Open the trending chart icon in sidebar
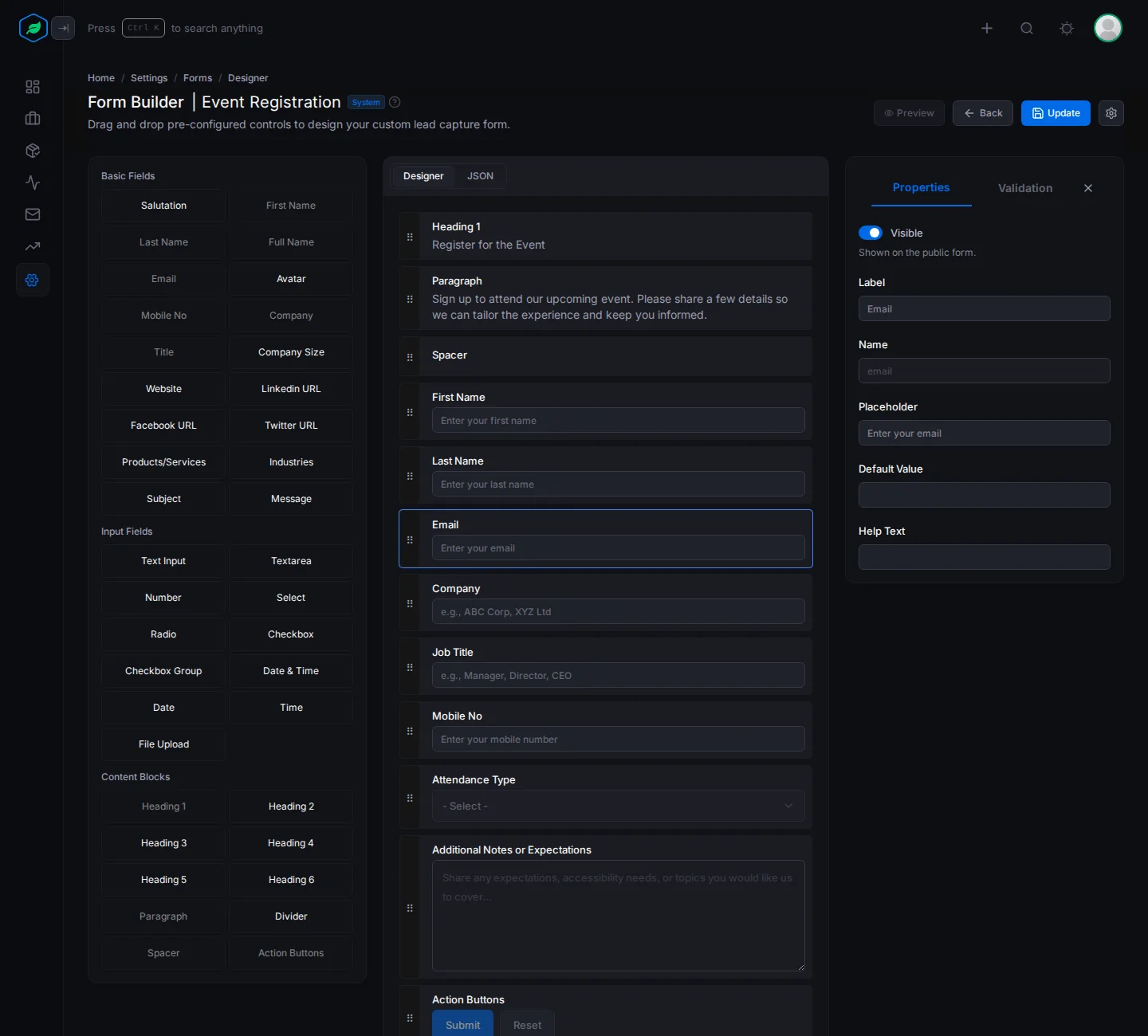The height and width of the screenshot is (1036, 1148). coord(33,246)
